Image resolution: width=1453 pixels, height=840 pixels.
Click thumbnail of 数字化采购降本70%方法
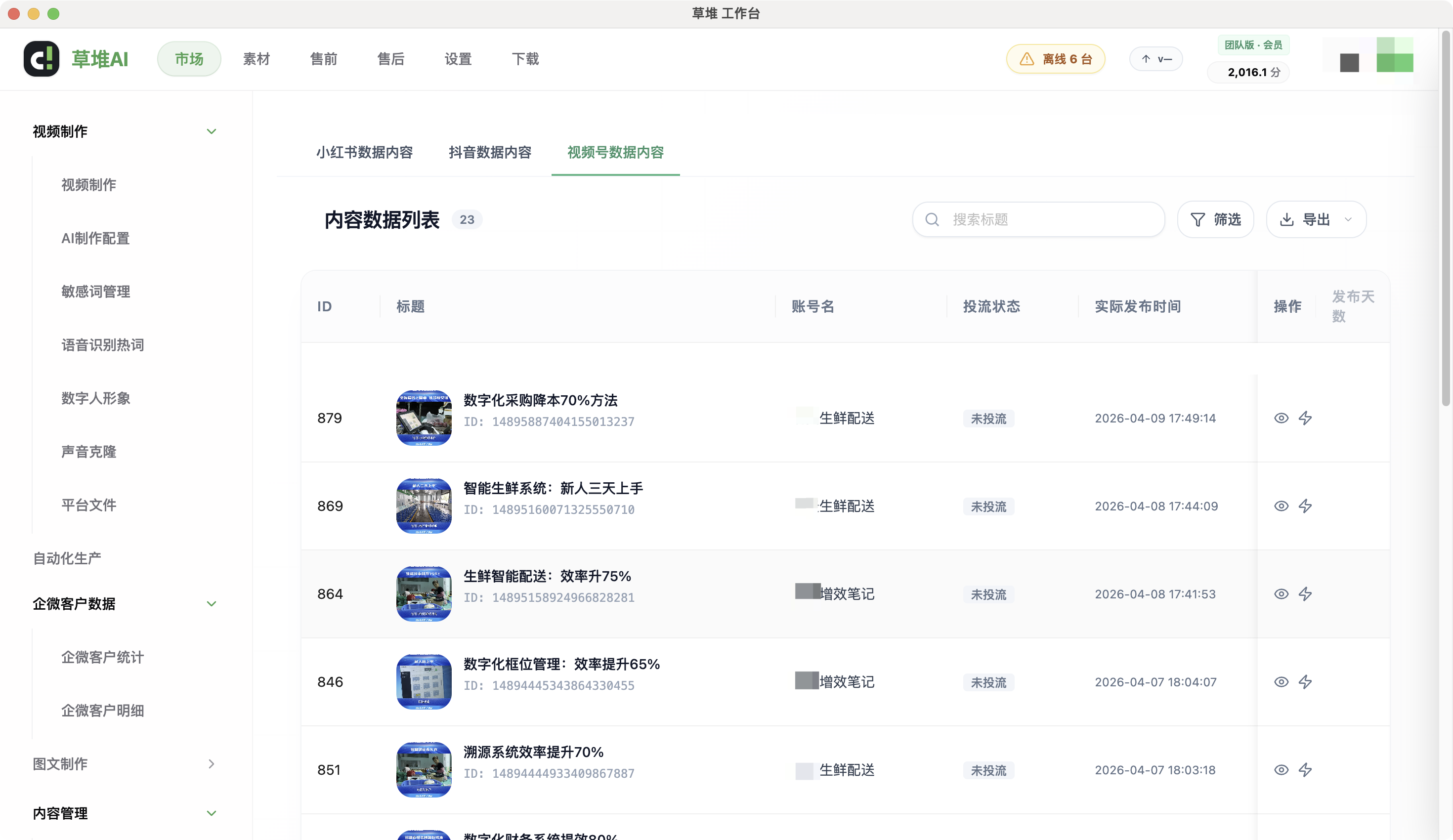(424, 418)
